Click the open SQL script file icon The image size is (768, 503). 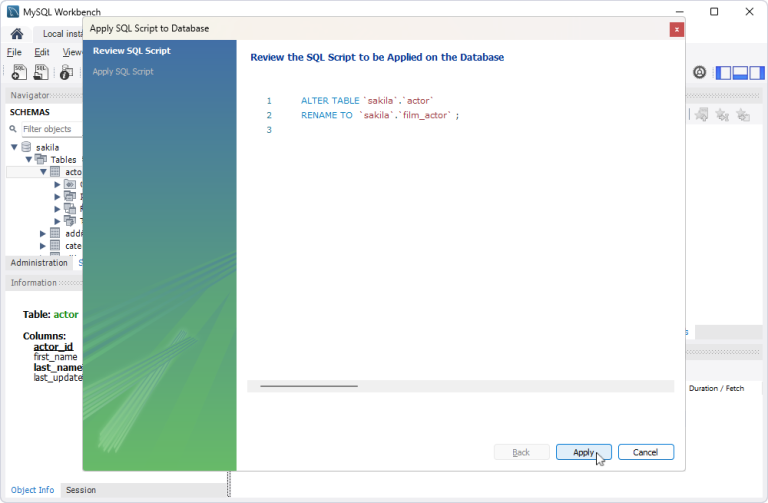pyautogui.click(x=42, y=72)
